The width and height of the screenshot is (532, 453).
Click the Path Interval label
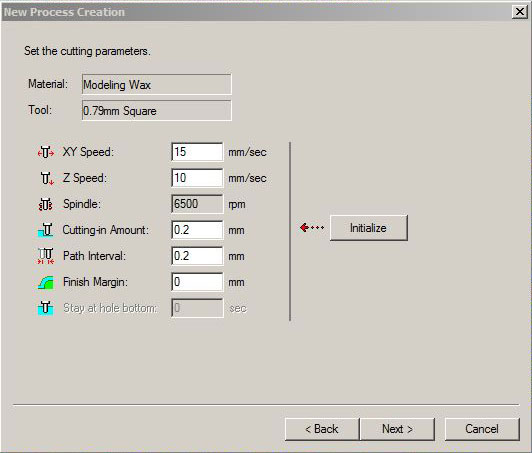coord(94,256)
